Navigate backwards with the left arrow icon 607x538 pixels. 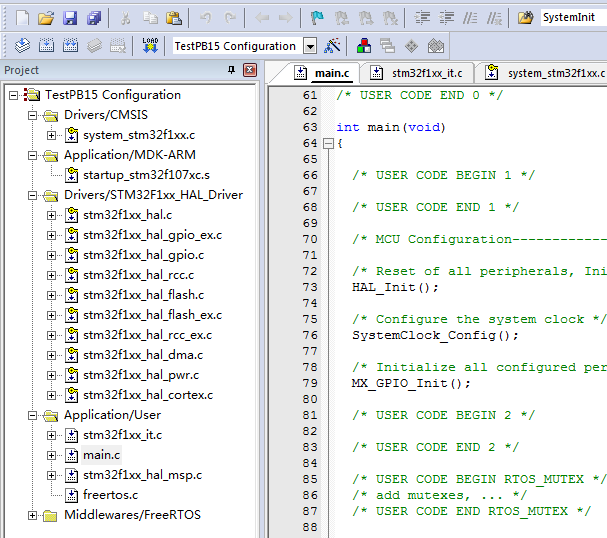point(262,18)
